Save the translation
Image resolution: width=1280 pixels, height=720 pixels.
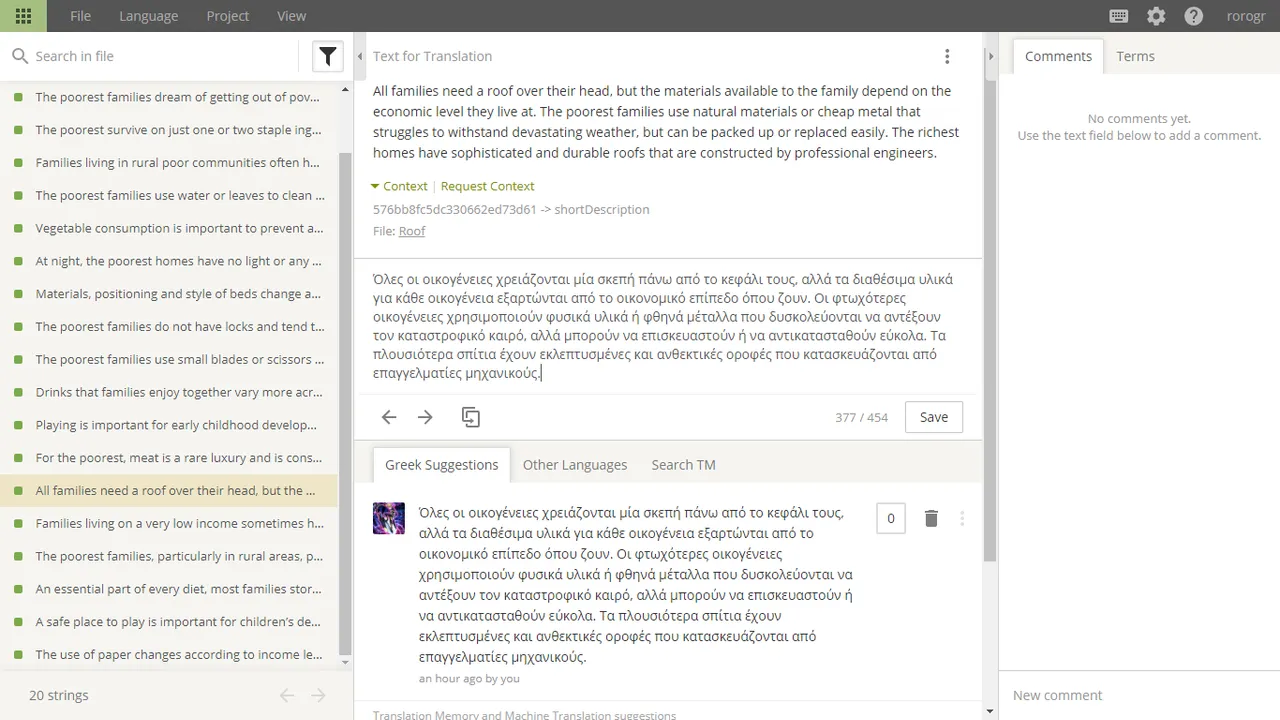coord(934,417)
